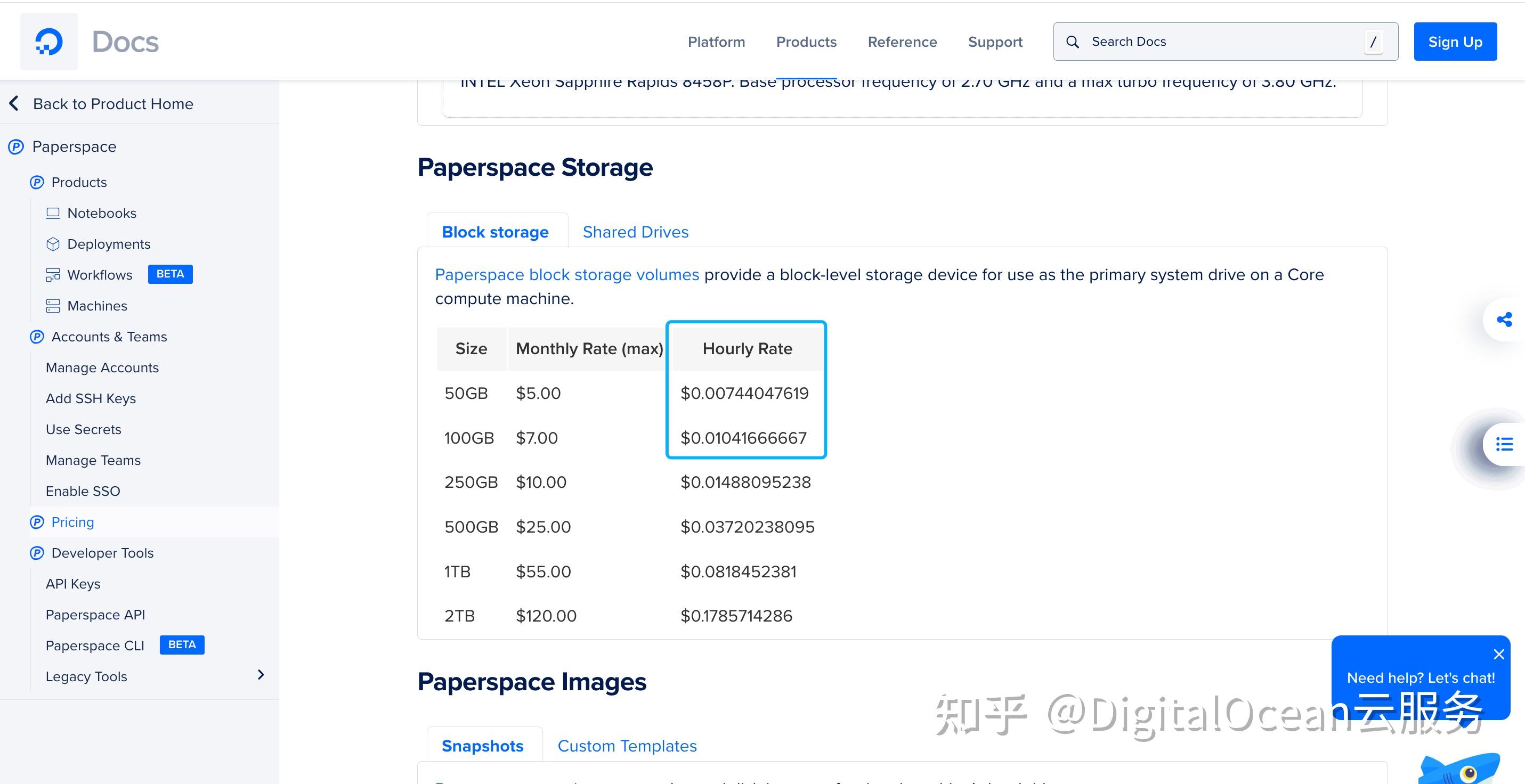Expand the Legacy Tools section
Screen dimensions: 1525x784
[x=261, y=674]
